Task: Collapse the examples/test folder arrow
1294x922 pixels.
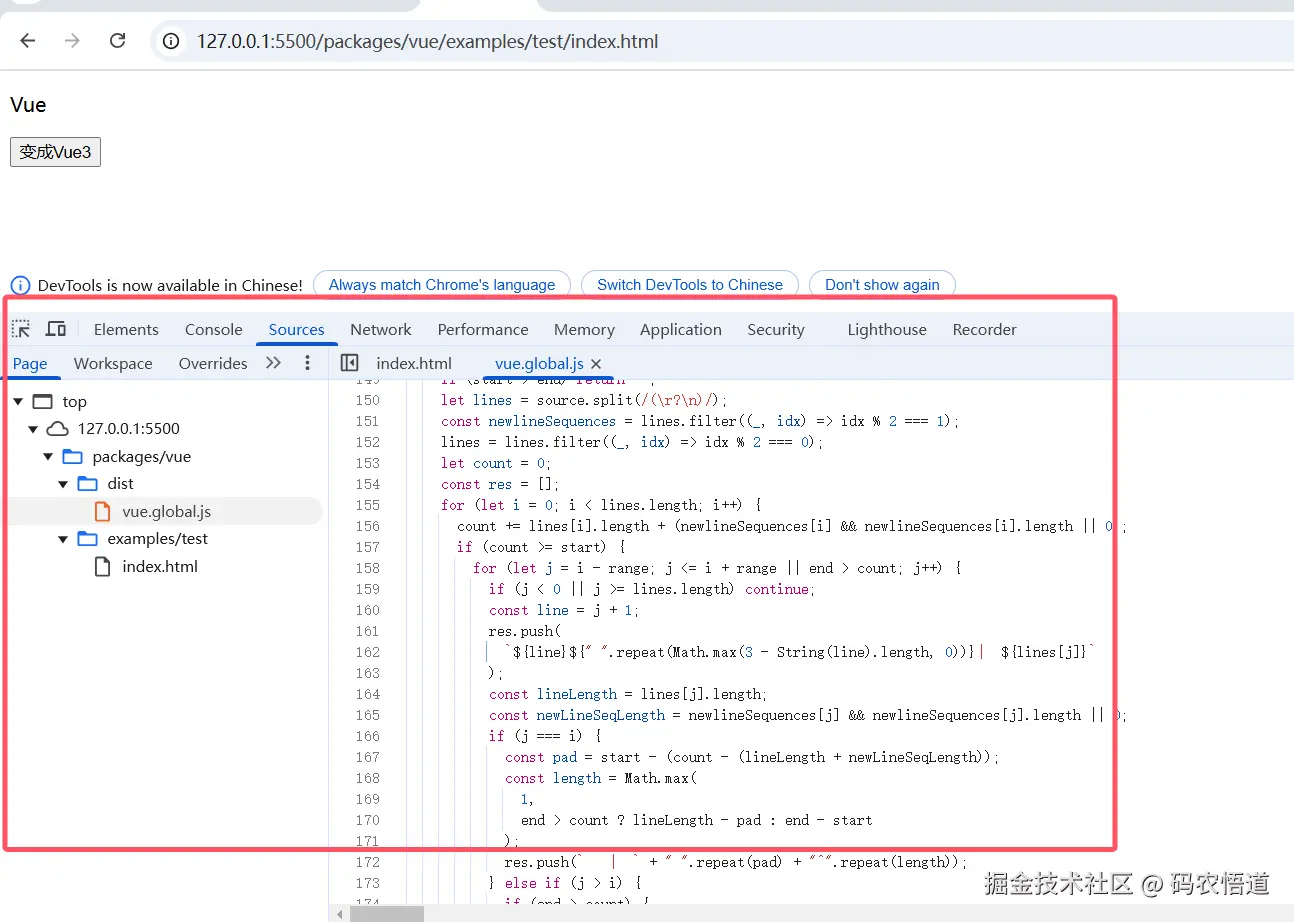Action: tap(63, 539)
